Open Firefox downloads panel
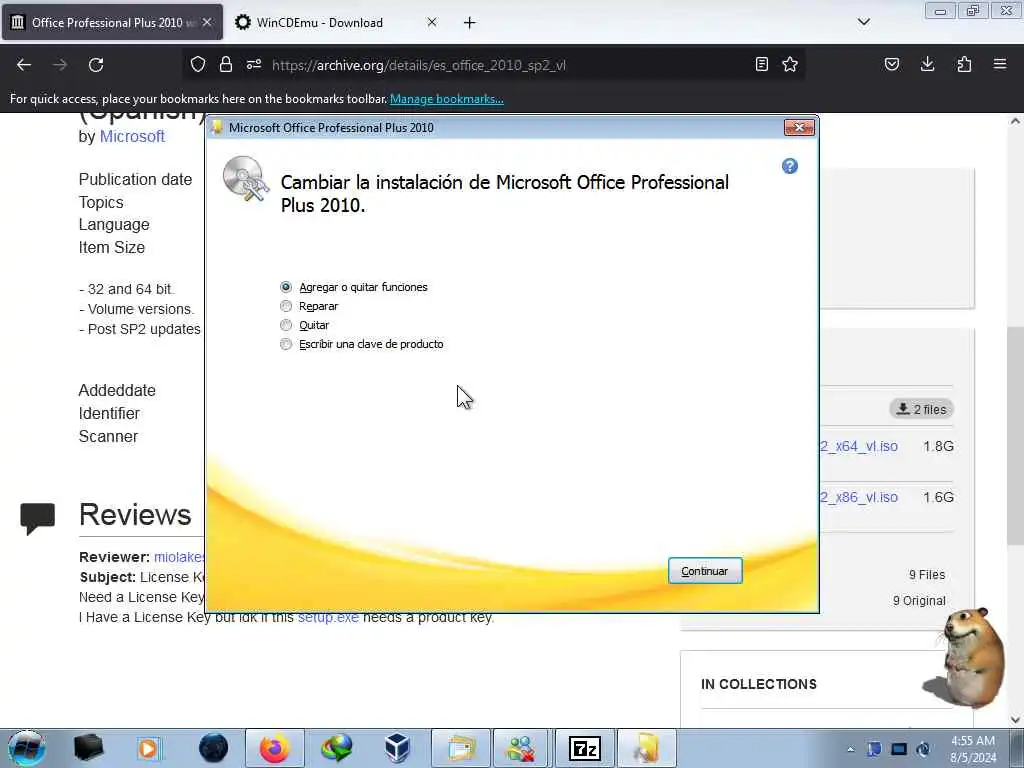Image resolution: width=1024 pixels, height=768 pixels. 927,64
